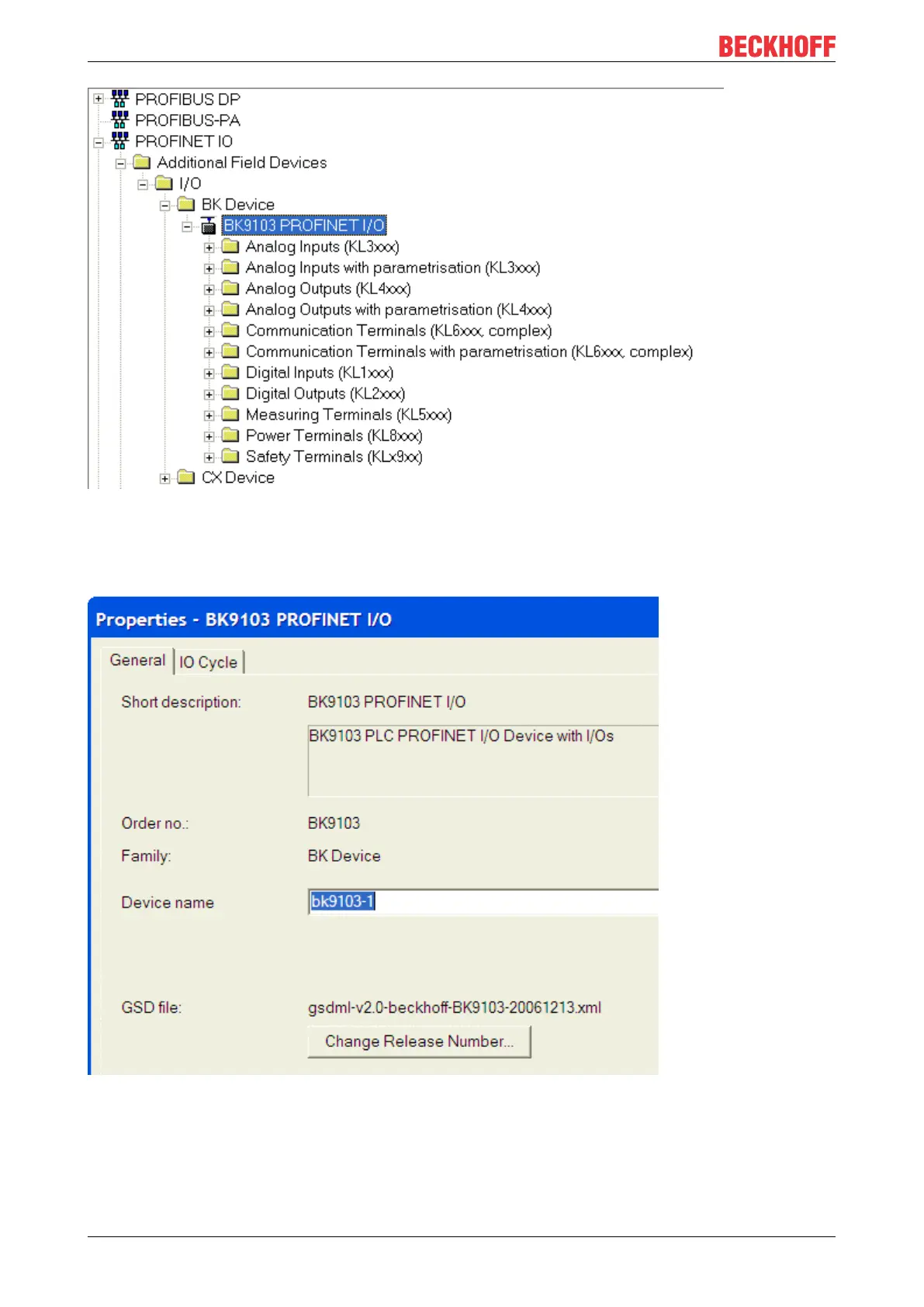Click Communication Terminals with parametrisation folder icon
The width and height of the screenshot is (924, 1307).
(230, 351)
